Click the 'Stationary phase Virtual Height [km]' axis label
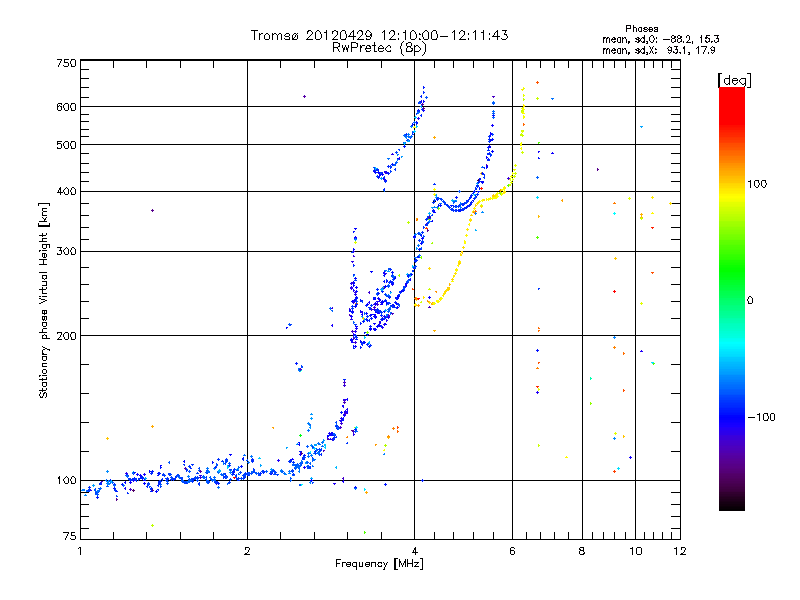 [44, 300]
